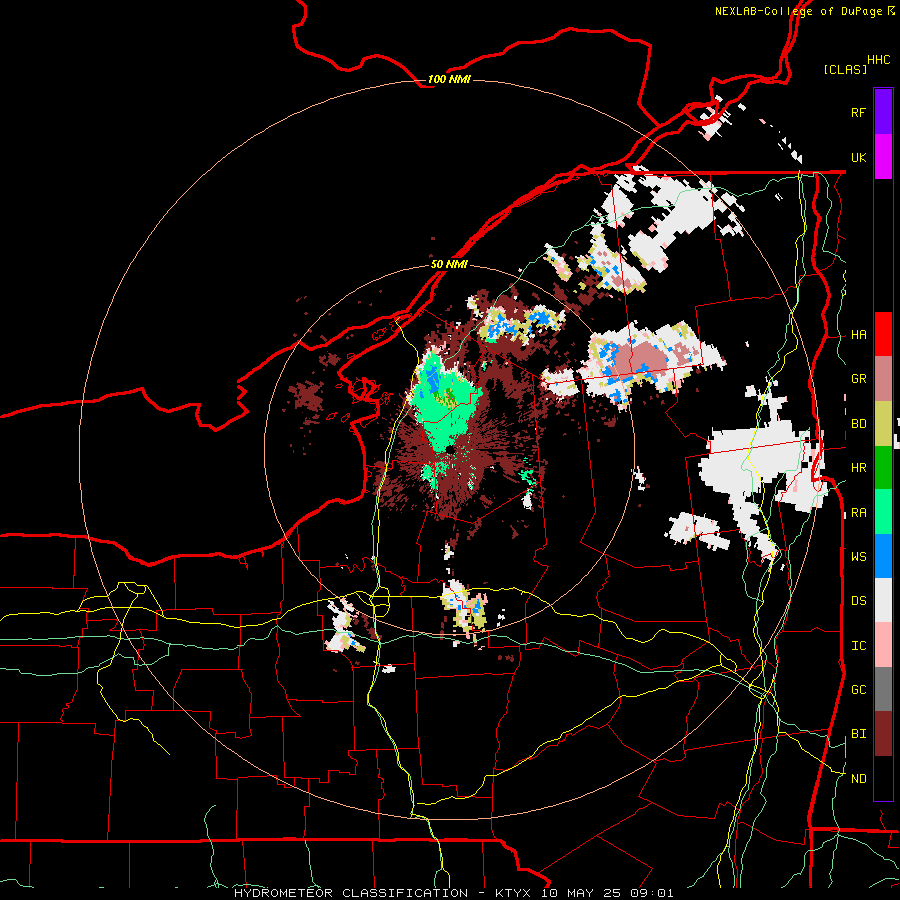Click the HA legend label
This screenshot has width=900, height=900.
coord(858,335)
